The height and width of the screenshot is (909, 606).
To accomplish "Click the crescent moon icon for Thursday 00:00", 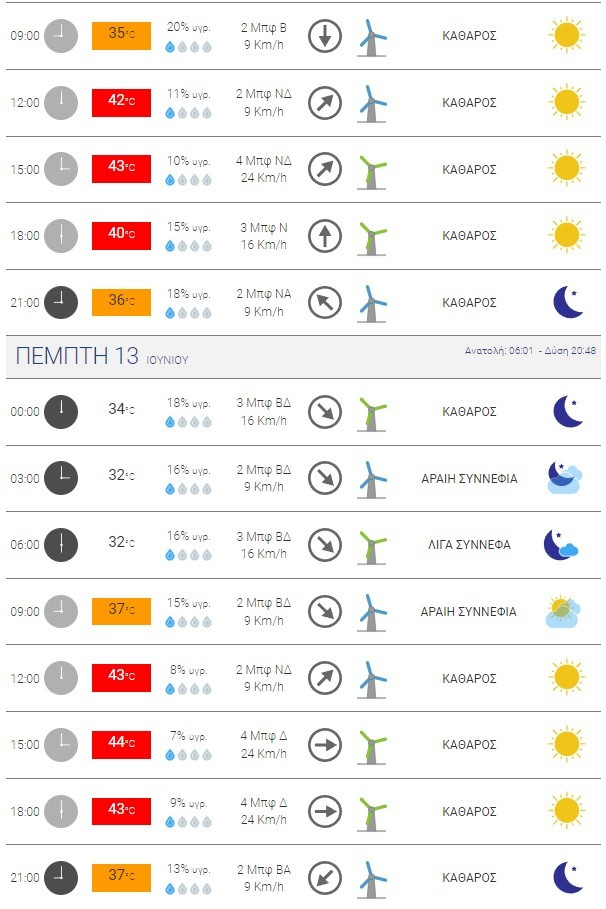I will [x=567, y=411].
